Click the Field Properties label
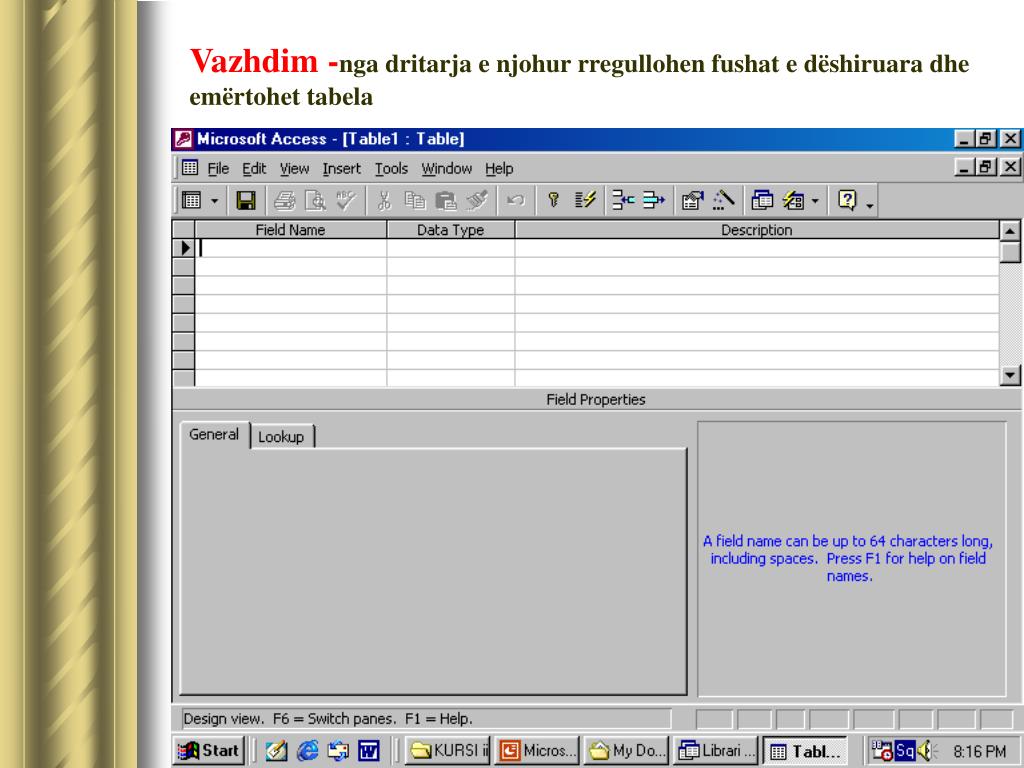Screen dimensions: 1024x768 tap(596, 400)
